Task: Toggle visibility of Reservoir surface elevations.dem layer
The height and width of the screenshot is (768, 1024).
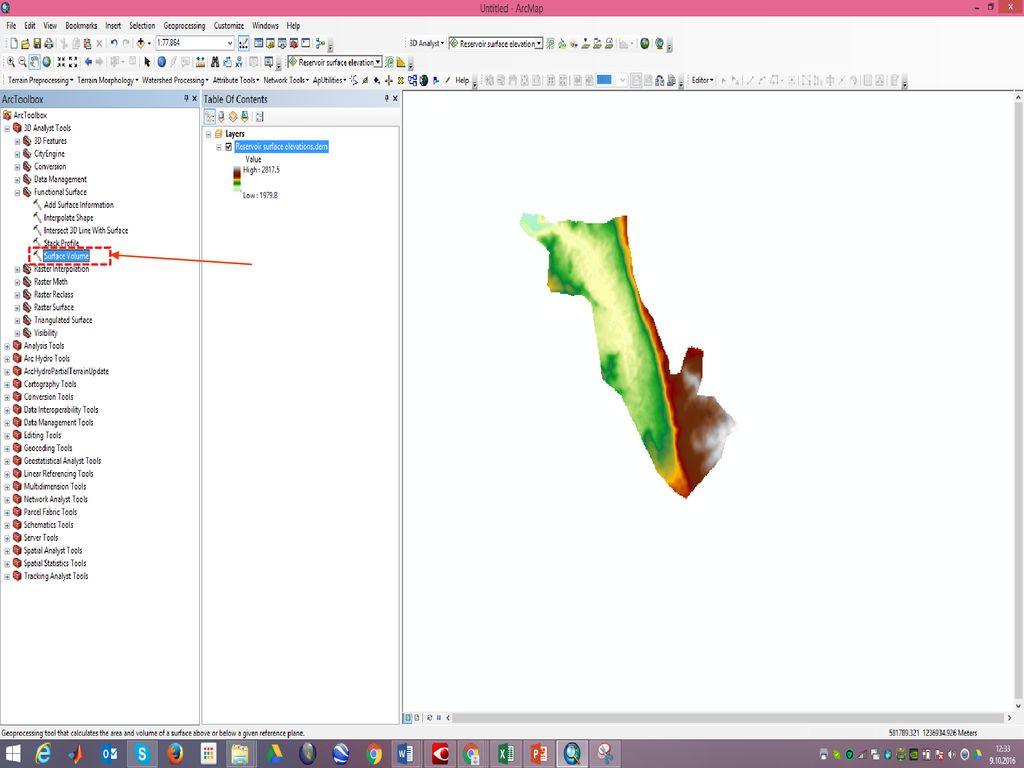Action: tap(229, 147)
